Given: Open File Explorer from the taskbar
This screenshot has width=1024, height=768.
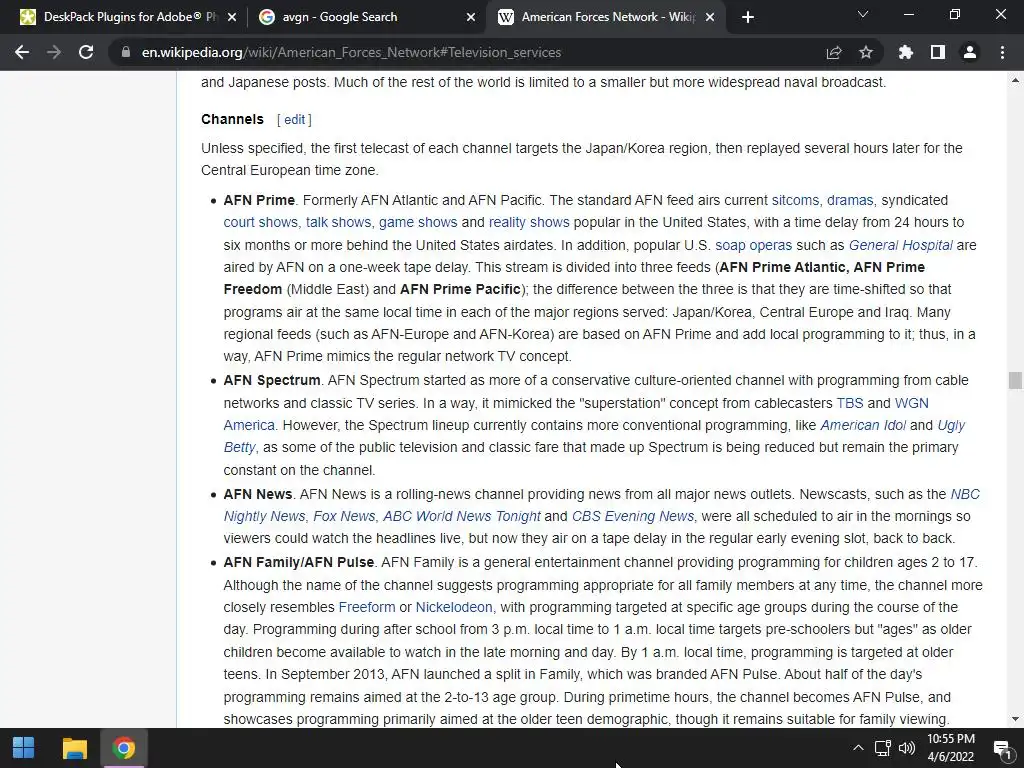Looking at the screenshot, I should 74,748.
